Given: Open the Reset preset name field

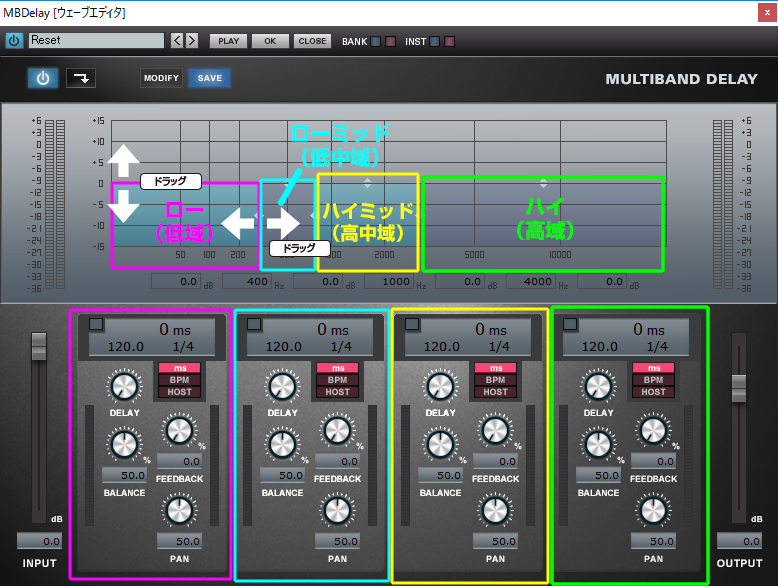Looking at the screenshot, I should pos(96,41).
